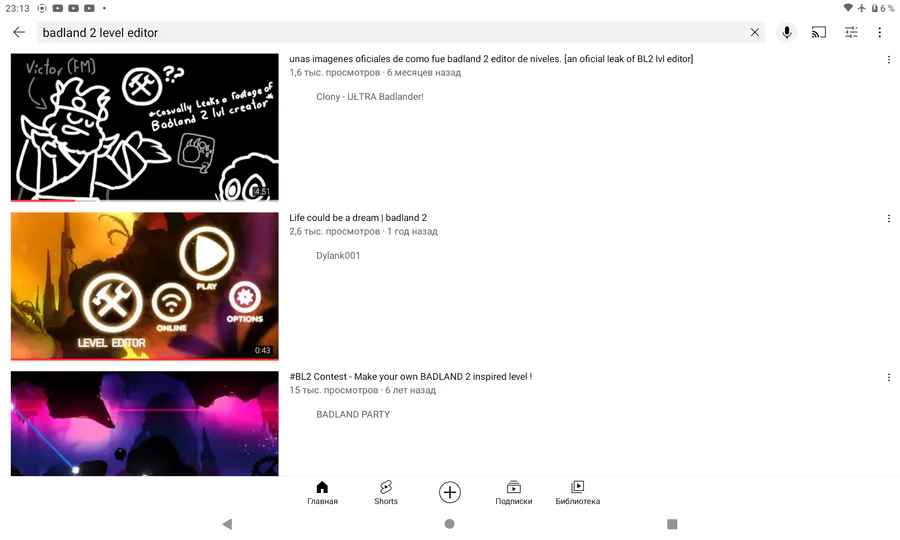Open options for 'Life could be a dream' video
The width and height of the screenshot is (900, 540).
(x=889, y=219)
